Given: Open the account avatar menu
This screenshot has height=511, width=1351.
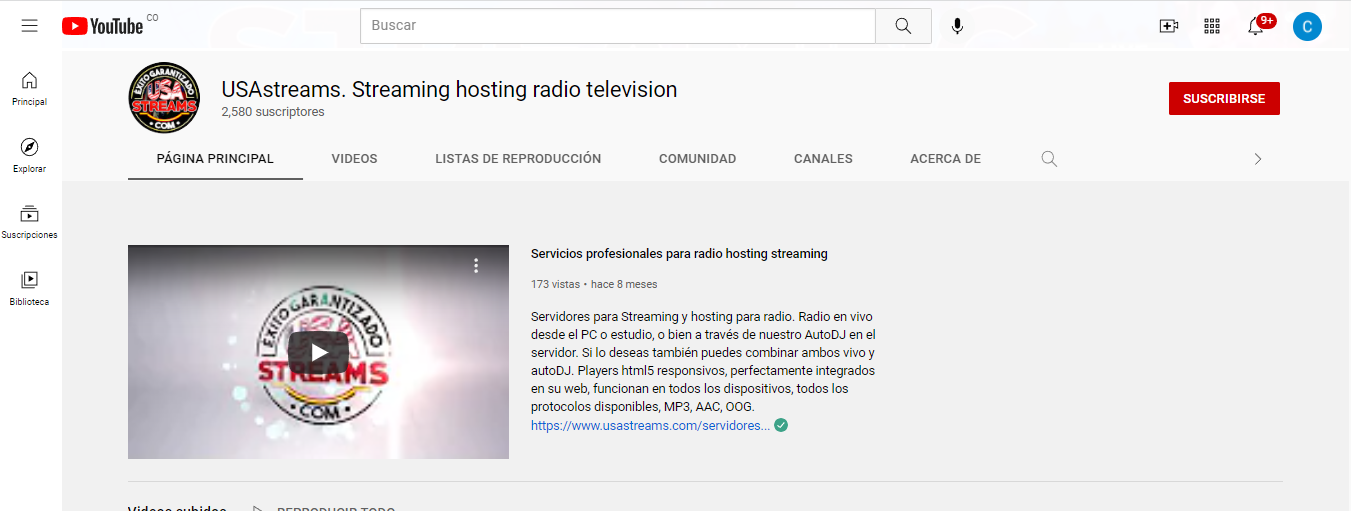Looking at the screenshot, I should 1307,26.
